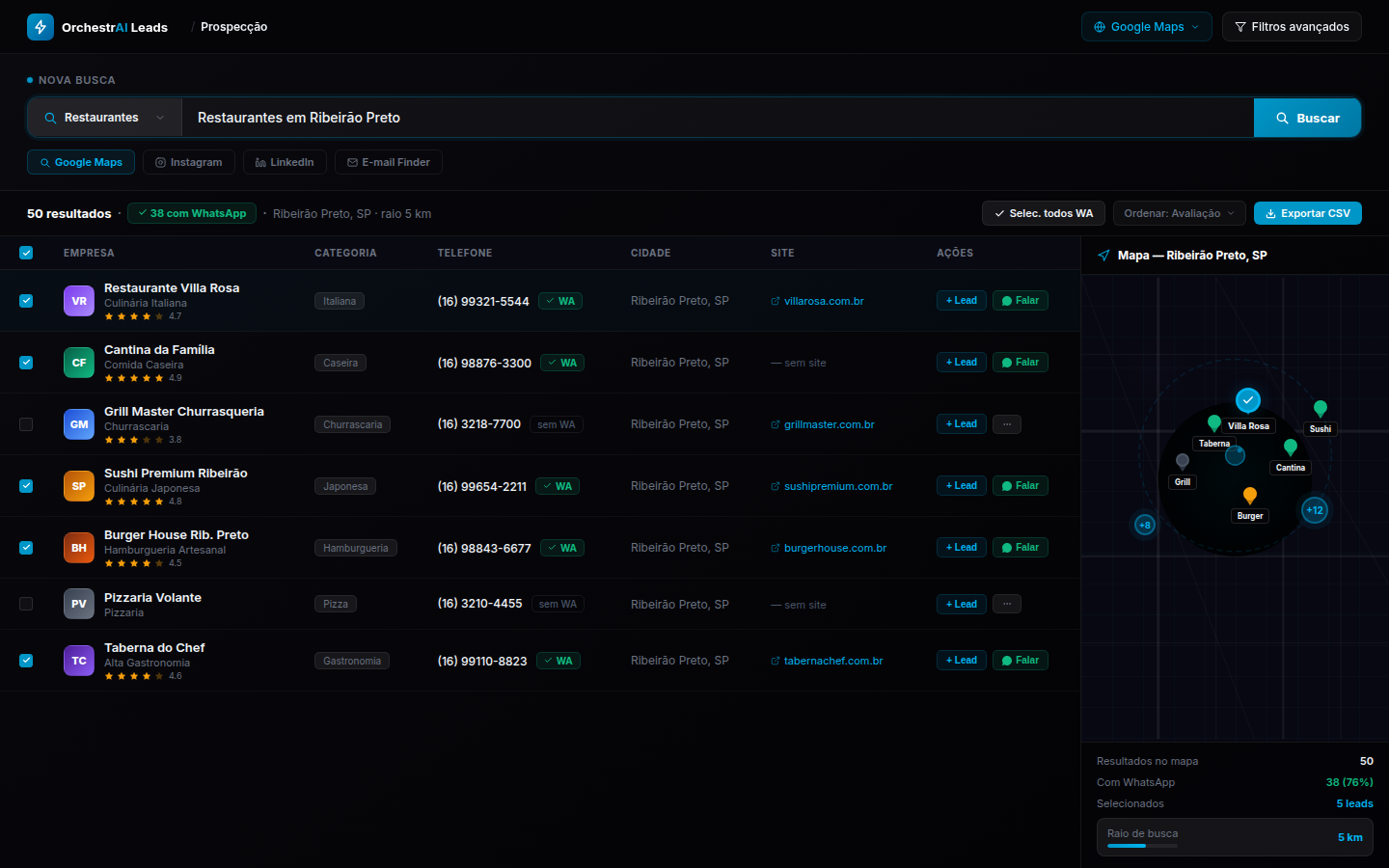Click the Sushi green map pin
Viewport: 1389px width, 868px height.
tap(1321, 409)
